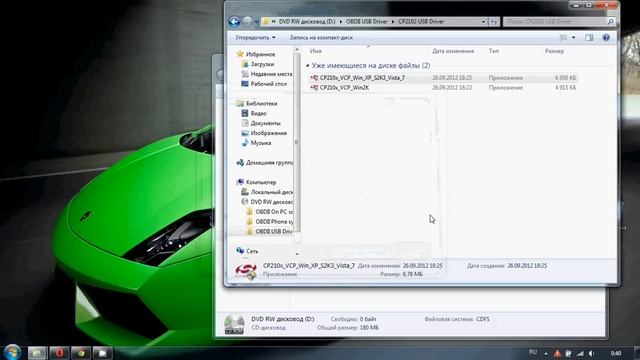The image size is (640, 360).
Task: Click the navigation pane scrollbar
Action: point(297,143)
